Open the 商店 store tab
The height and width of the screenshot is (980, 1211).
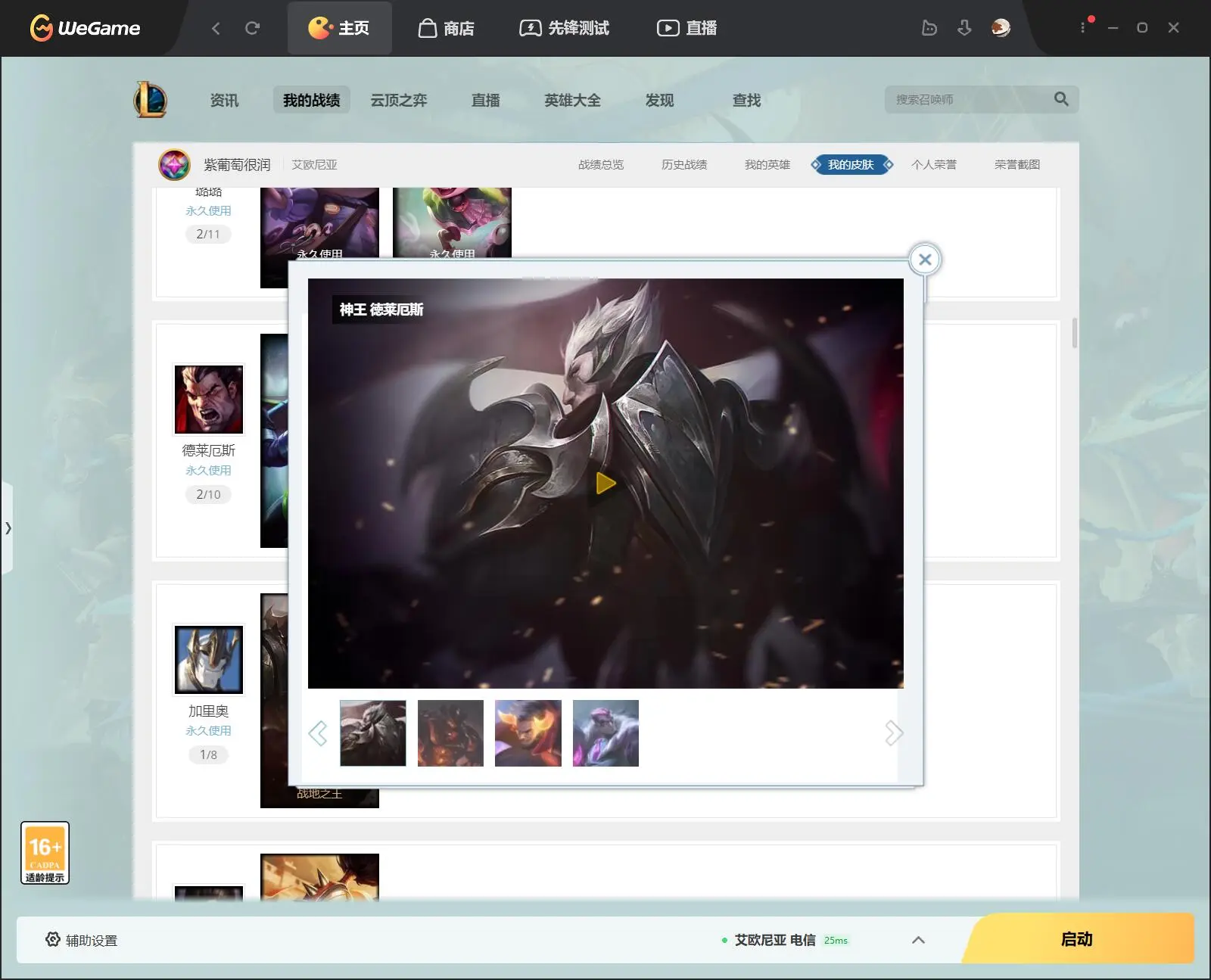[x=447, y=28]
